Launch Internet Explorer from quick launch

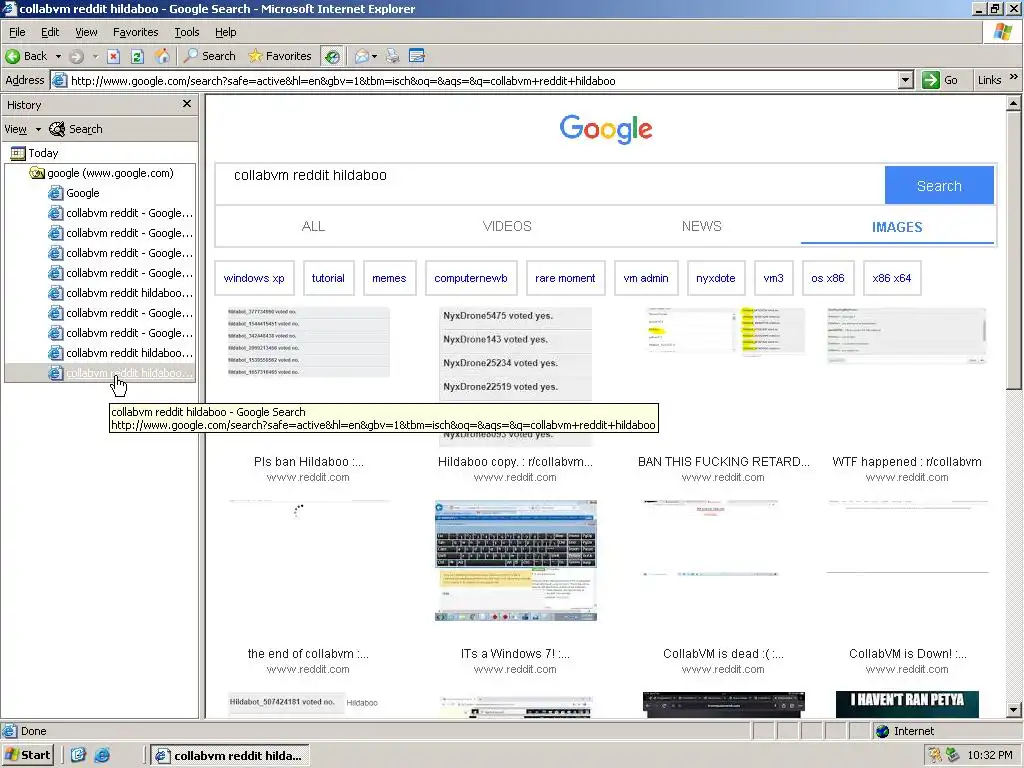(x=102, y=755)
